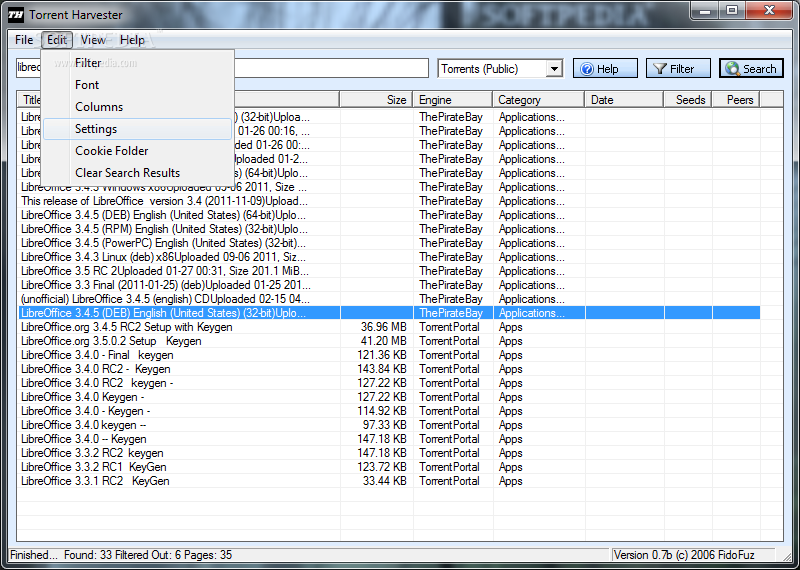This screenshot has height=570, width=800.
Task: Maximize the Torrent Harvester window
Action: tap(732, 10)
